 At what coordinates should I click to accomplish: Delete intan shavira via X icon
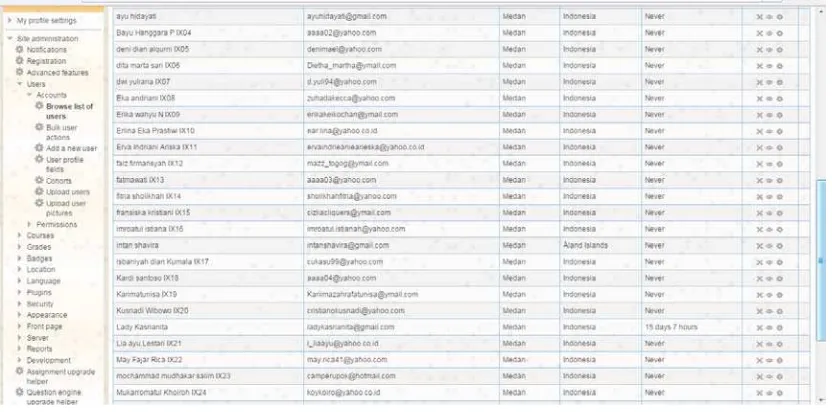[759, 246]
